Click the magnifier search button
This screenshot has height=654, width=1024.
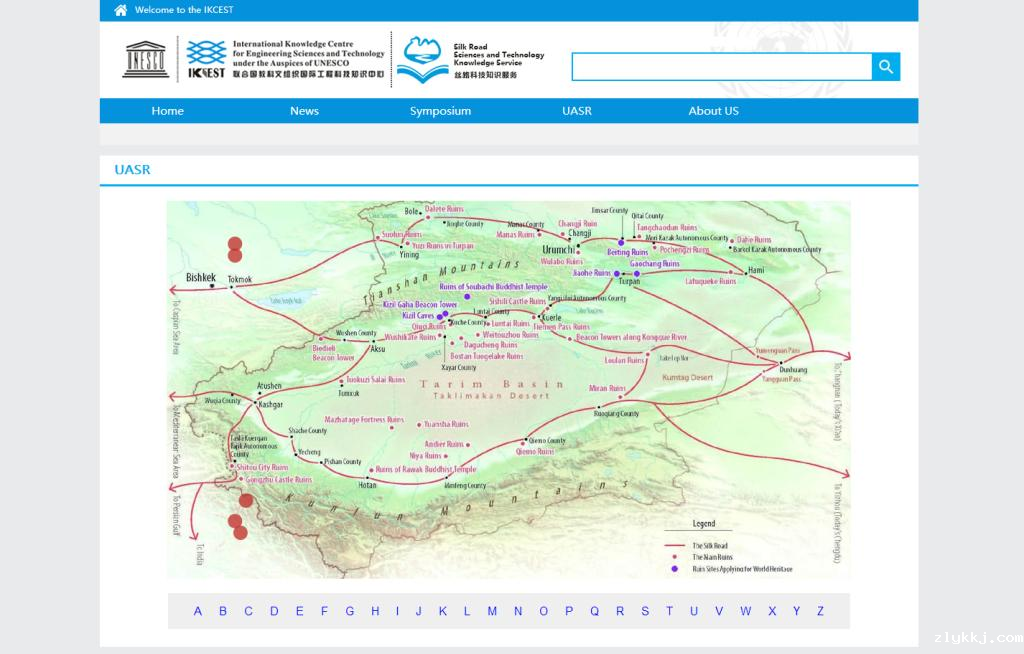886,67
